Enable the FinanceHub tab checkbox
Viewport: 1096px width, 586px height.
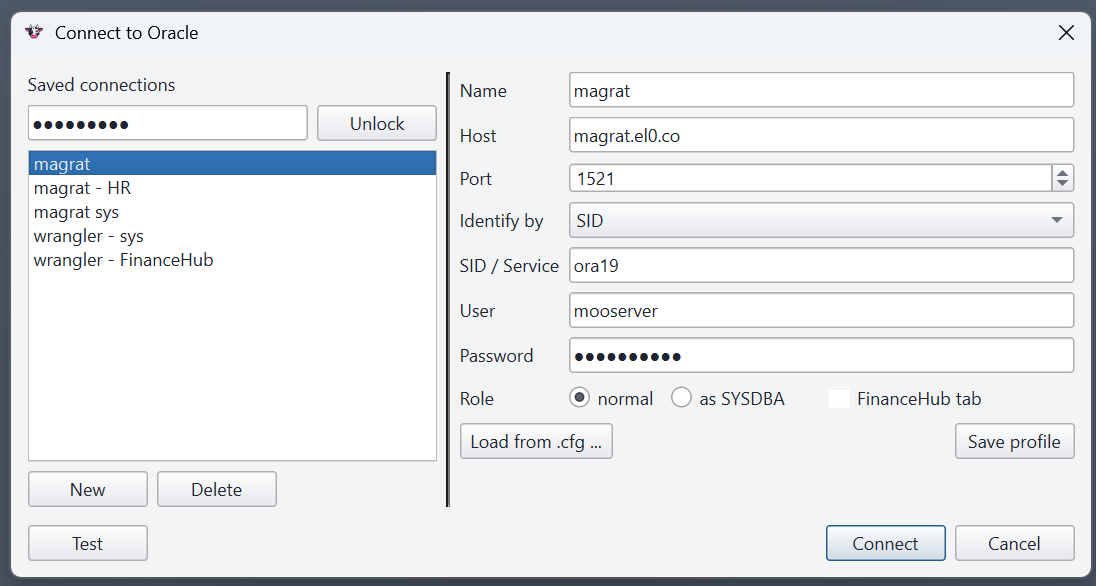point(839,398)
